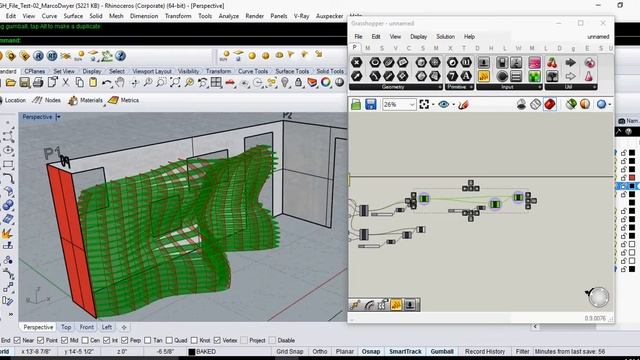Toggle the Int osnap checkbox
Screen dimensions: 640x360
click(107, 340)
